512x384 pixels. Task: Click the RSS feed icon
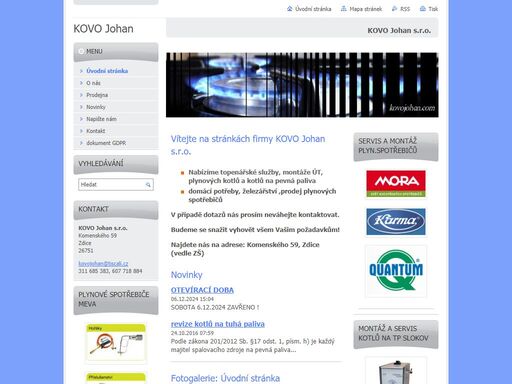[394, 9]
